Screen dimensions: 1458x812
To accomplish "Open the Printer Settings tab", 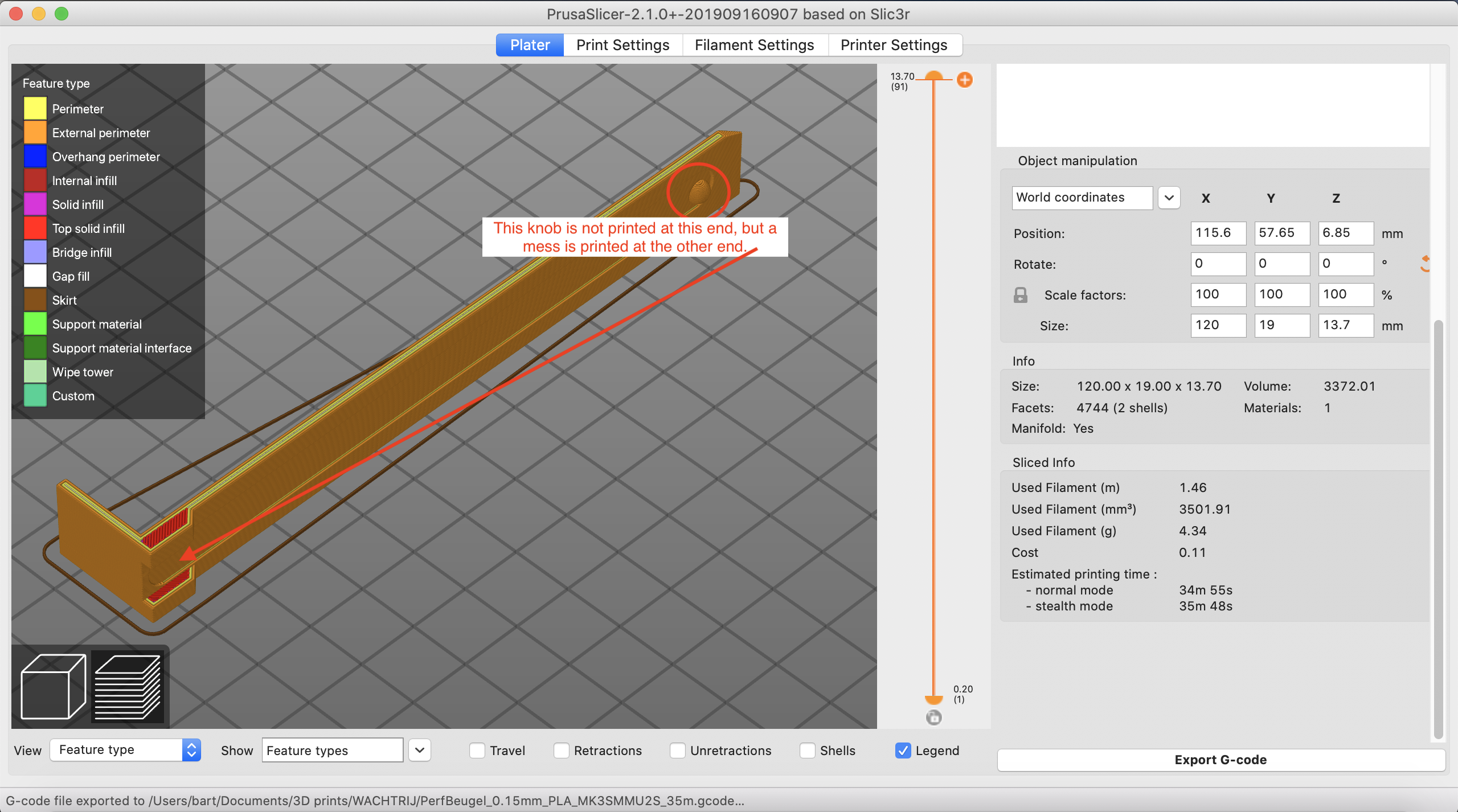I will pyautogui.click(x=895, y=45).
